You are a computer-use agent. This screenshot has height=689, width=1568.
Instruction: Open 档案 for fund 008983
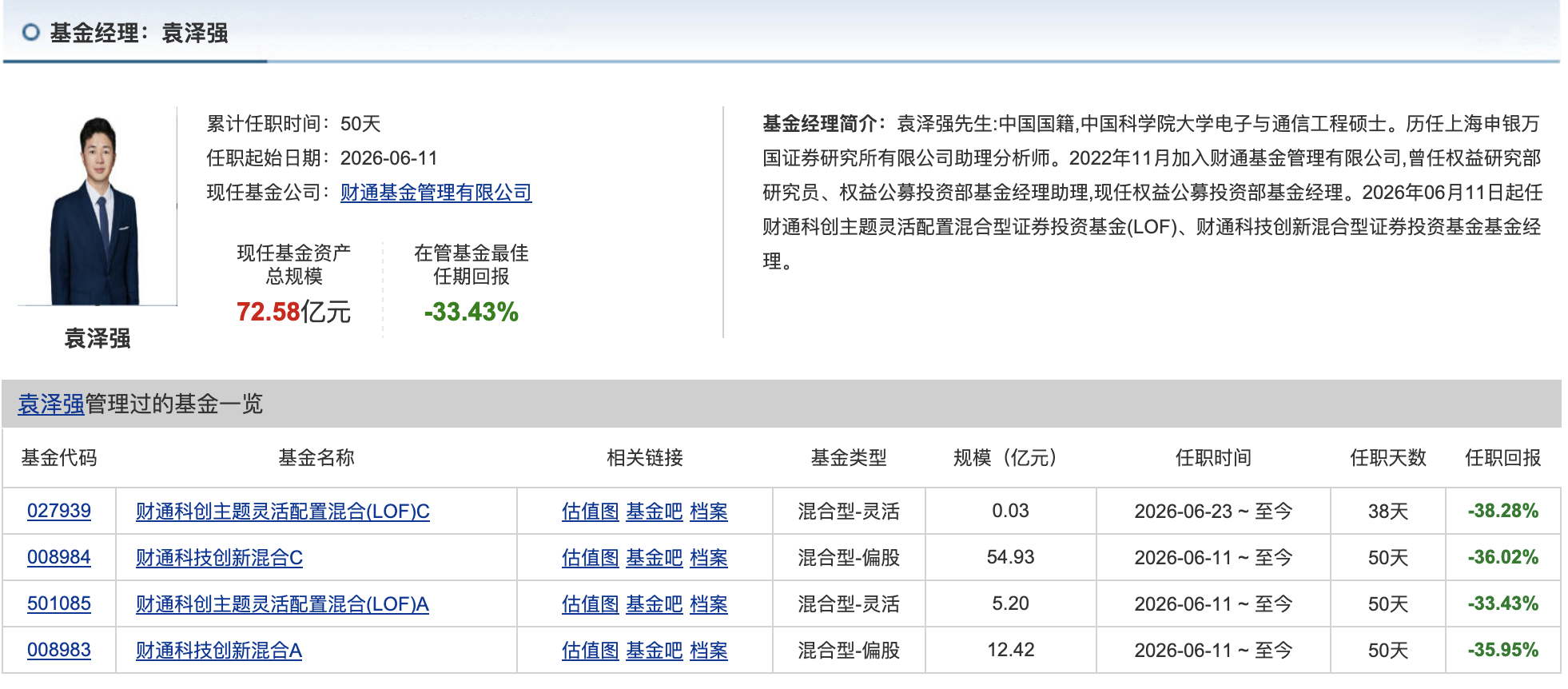(x=709, y=651)
